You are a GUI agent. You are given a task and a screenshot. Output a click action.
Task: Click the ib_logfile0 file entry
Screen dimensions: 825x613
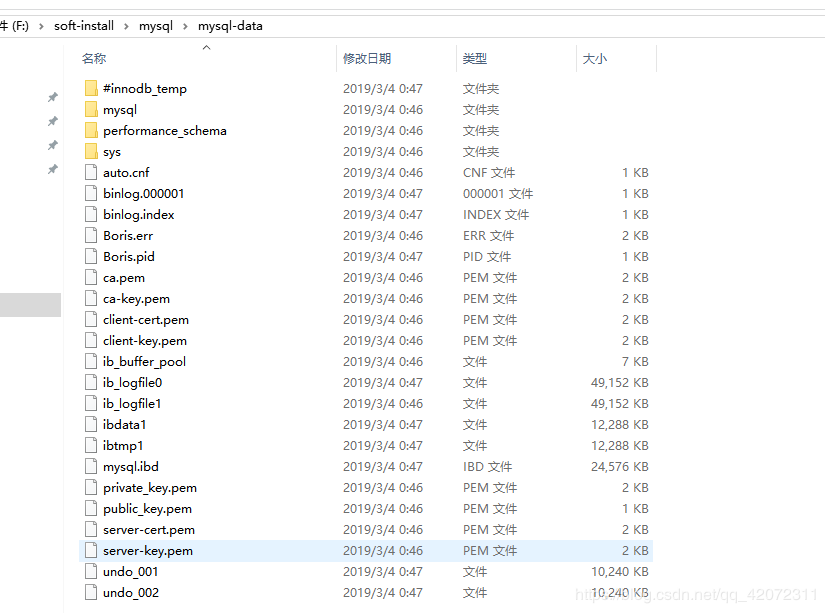pyautogui.click(x=132, y=383)
